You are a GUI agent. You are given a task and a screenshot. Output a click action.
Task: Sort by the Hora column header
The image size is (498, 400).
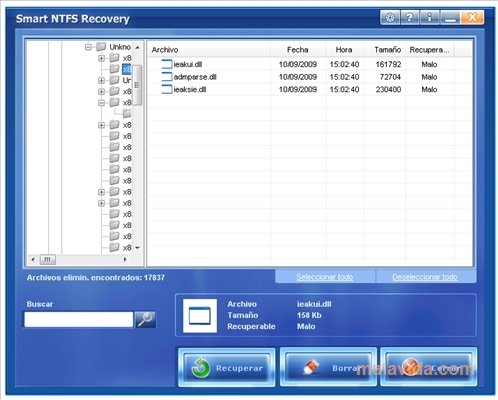(344, 50)
